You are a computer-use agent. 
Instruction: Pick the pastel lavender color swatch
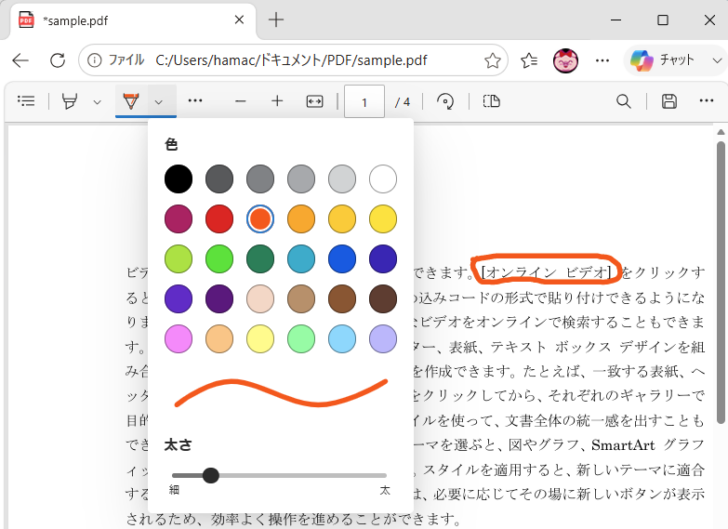pyautogui.click(x=383, y=339)
